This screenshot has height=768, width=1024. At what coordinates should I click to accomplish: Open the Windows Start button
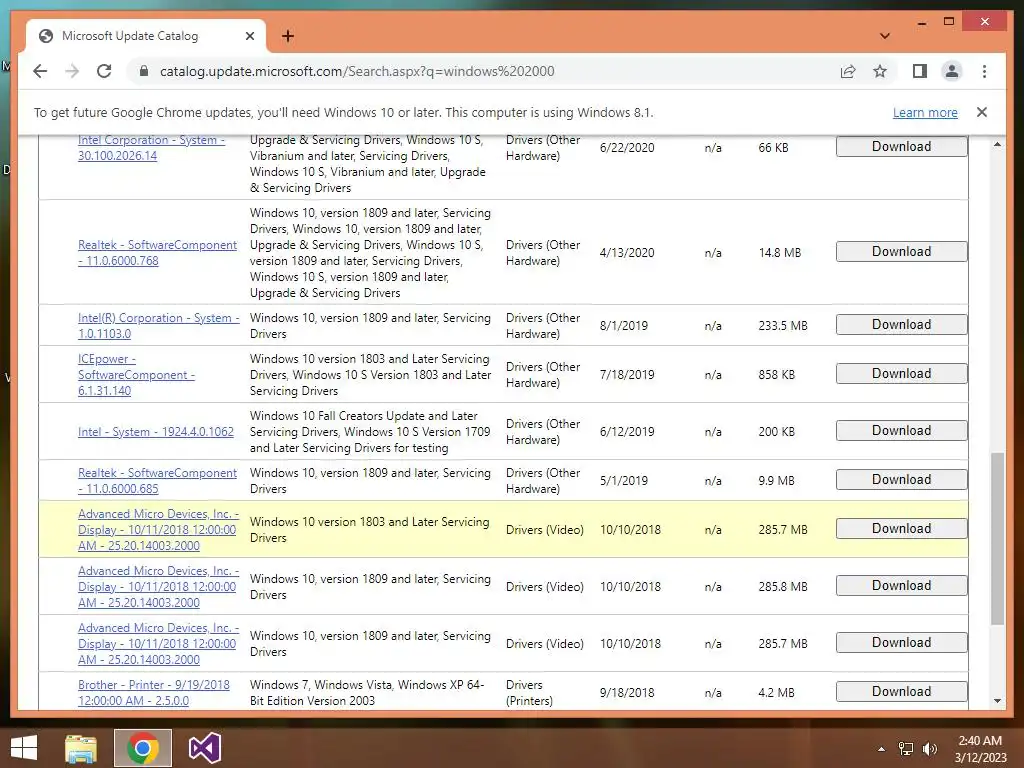tap(24, 748)
